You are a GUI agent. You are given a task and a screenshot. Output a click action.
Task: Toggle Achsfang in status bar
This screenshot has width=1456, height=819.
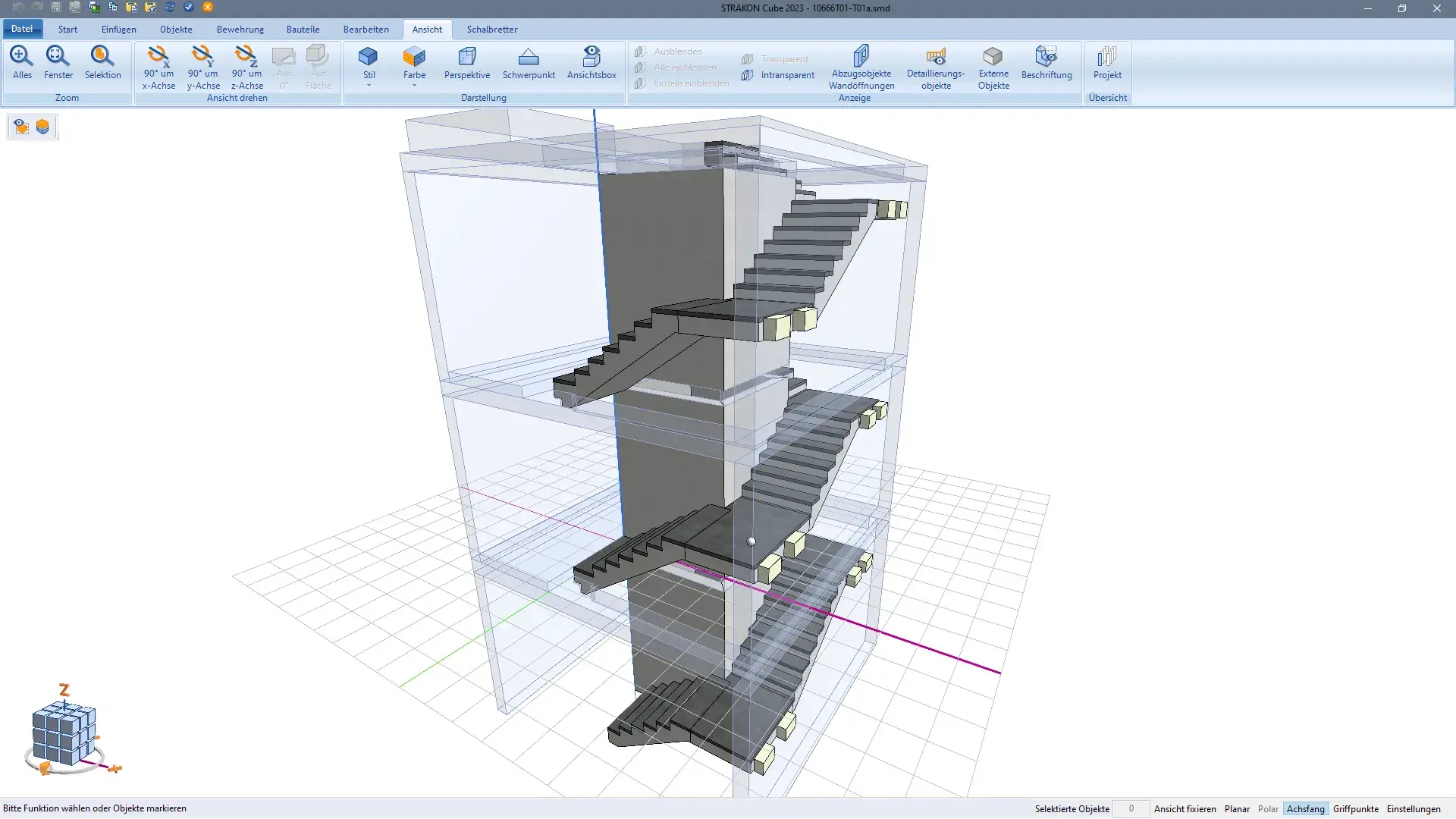coord(1305,809)
